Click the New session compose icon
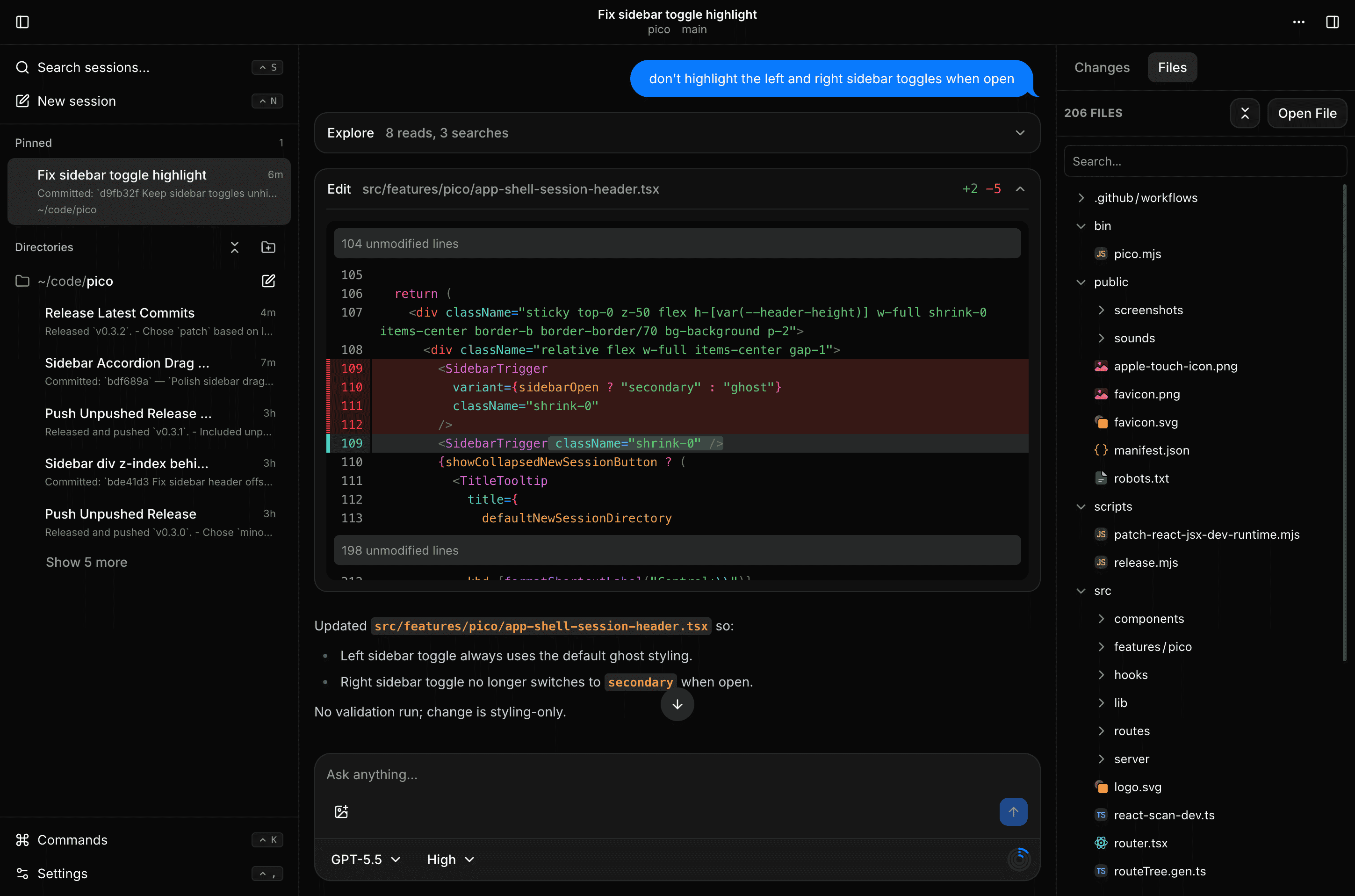Image resolution: width=1355 pixels, height=896 pixels. pos(22,101)
